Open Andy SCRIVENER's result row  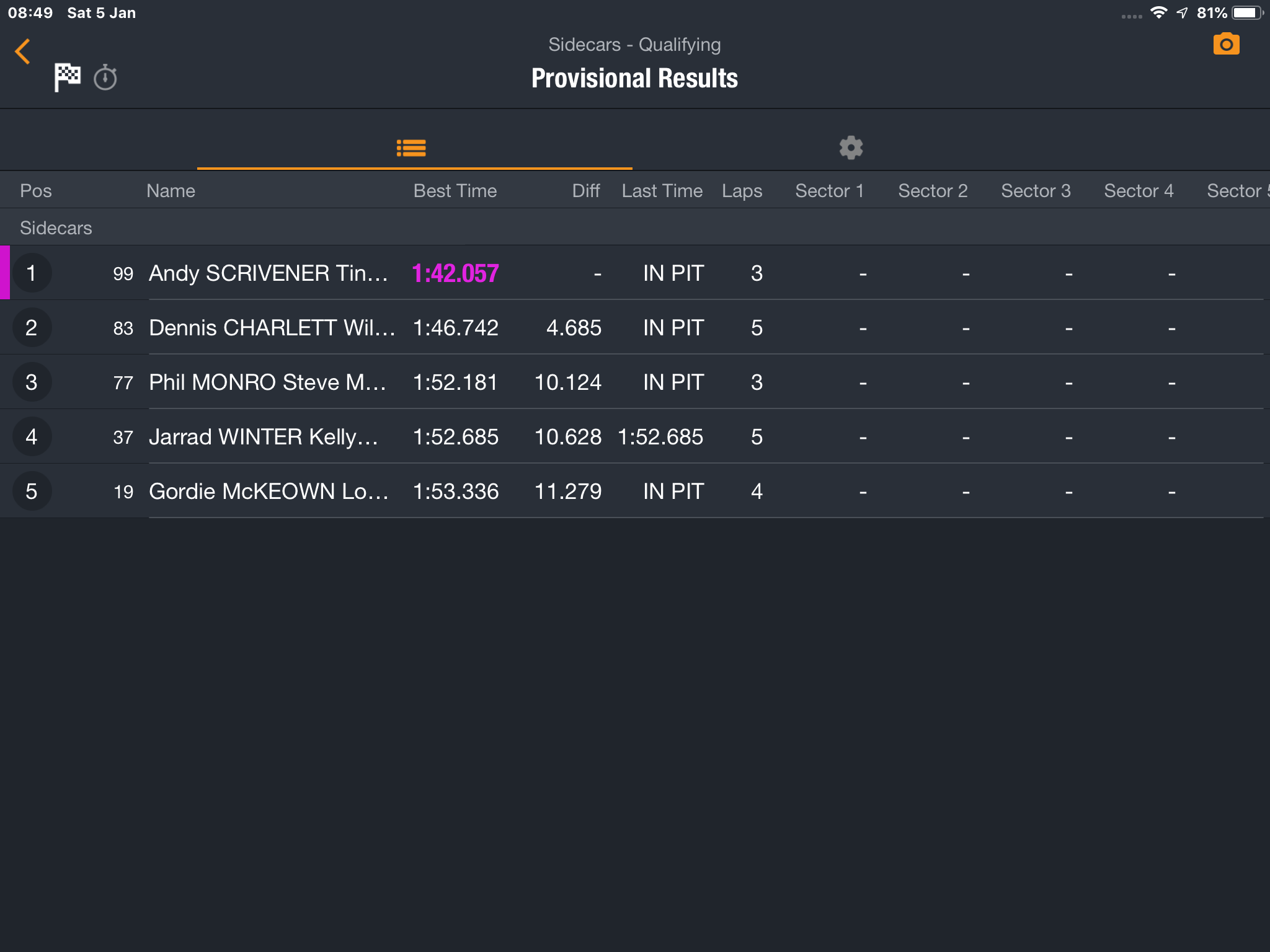point(635,273)
